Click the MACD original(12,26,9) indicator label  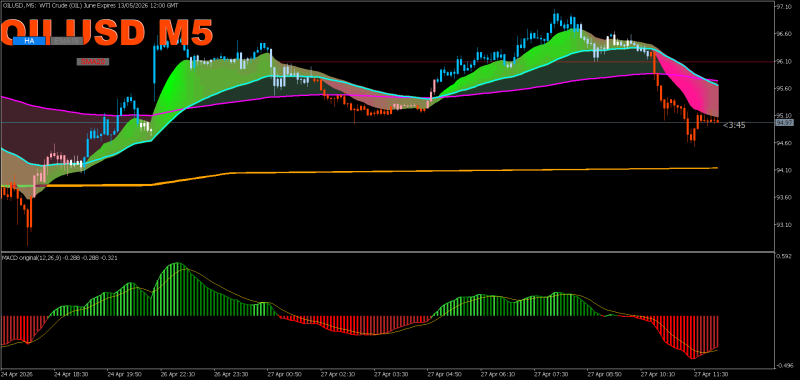(59, 258)
